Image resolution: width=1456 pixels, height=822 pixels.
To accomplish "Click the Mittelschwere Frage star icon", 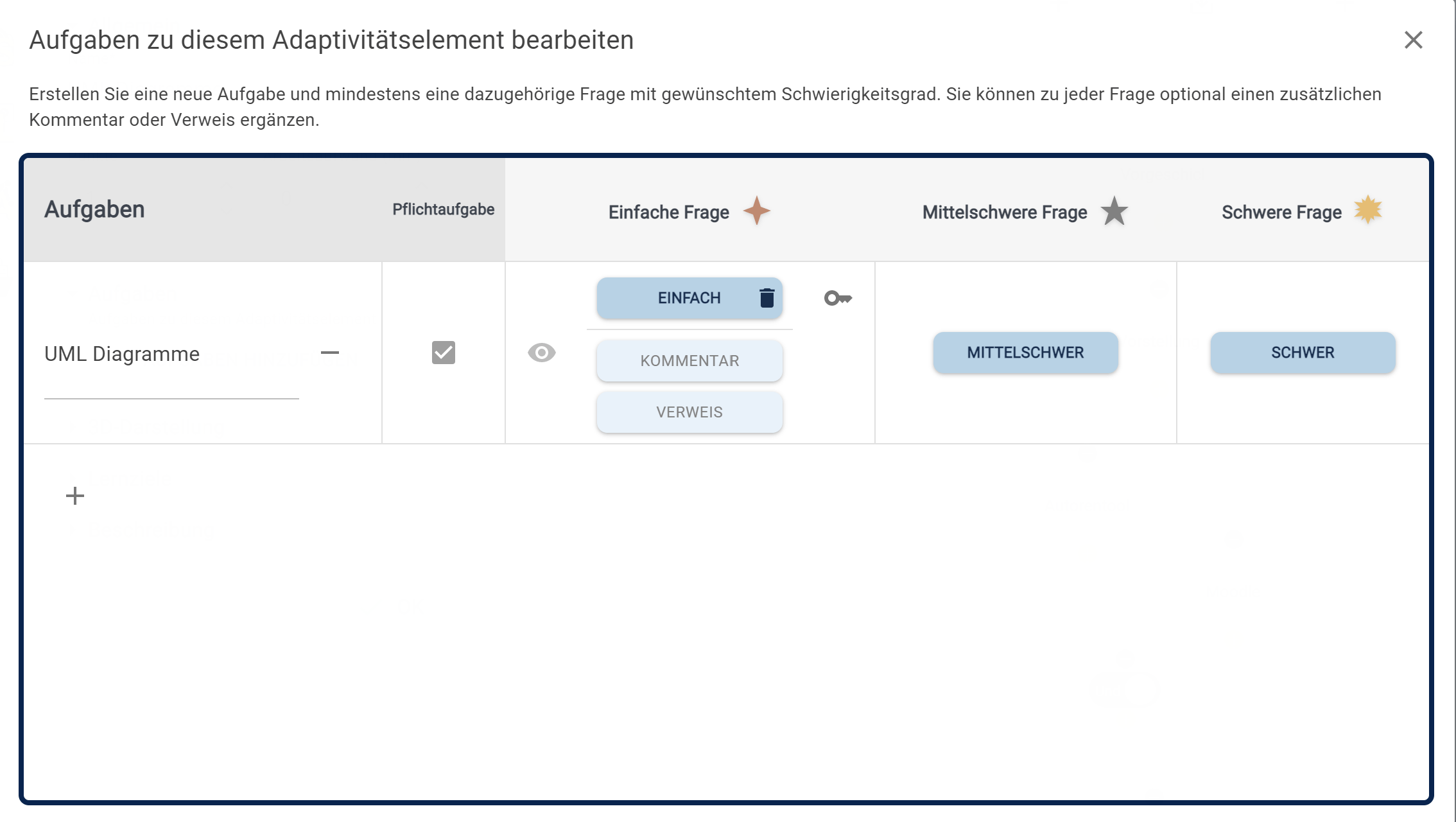I will pos(1114,211).
